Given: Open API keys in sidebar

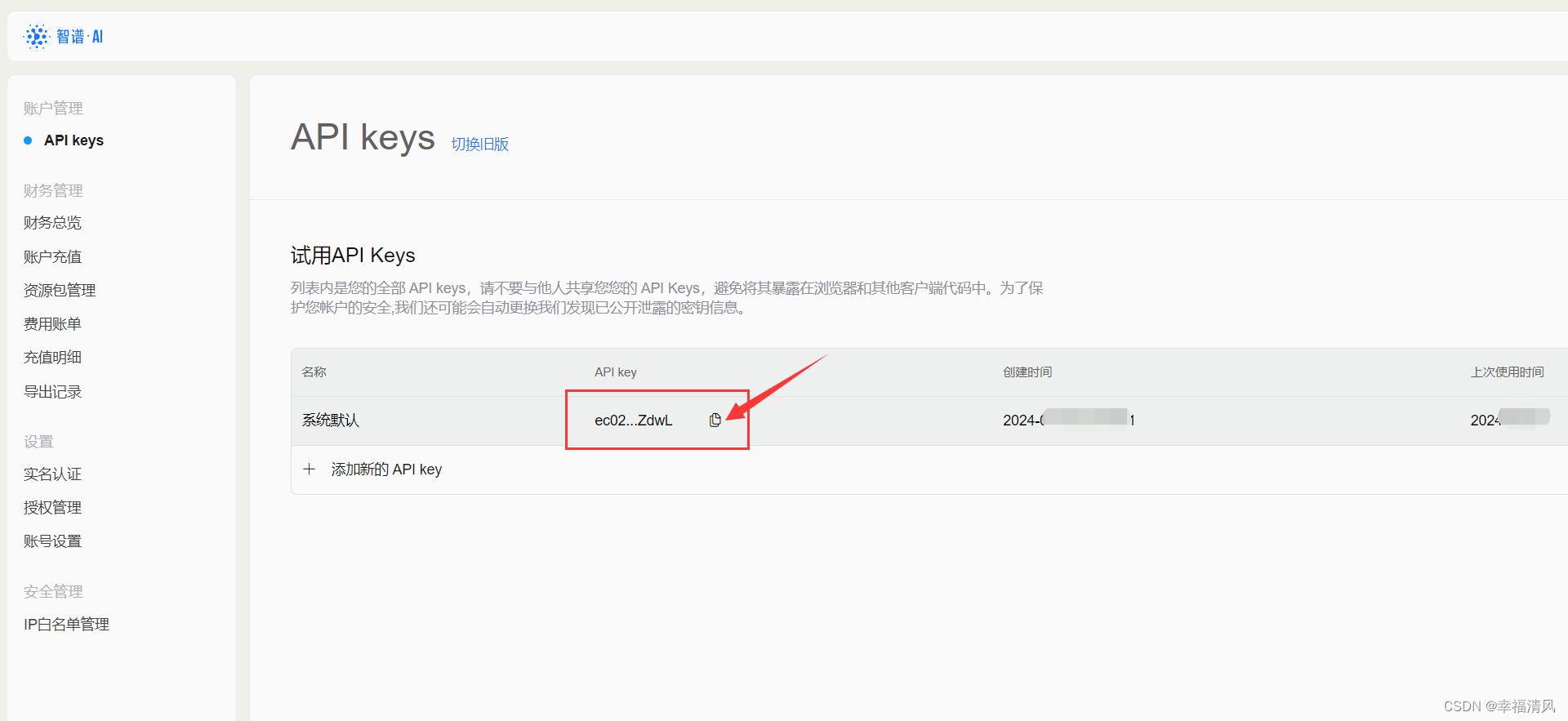Looking at the screenshot, I should coord(74,140).
